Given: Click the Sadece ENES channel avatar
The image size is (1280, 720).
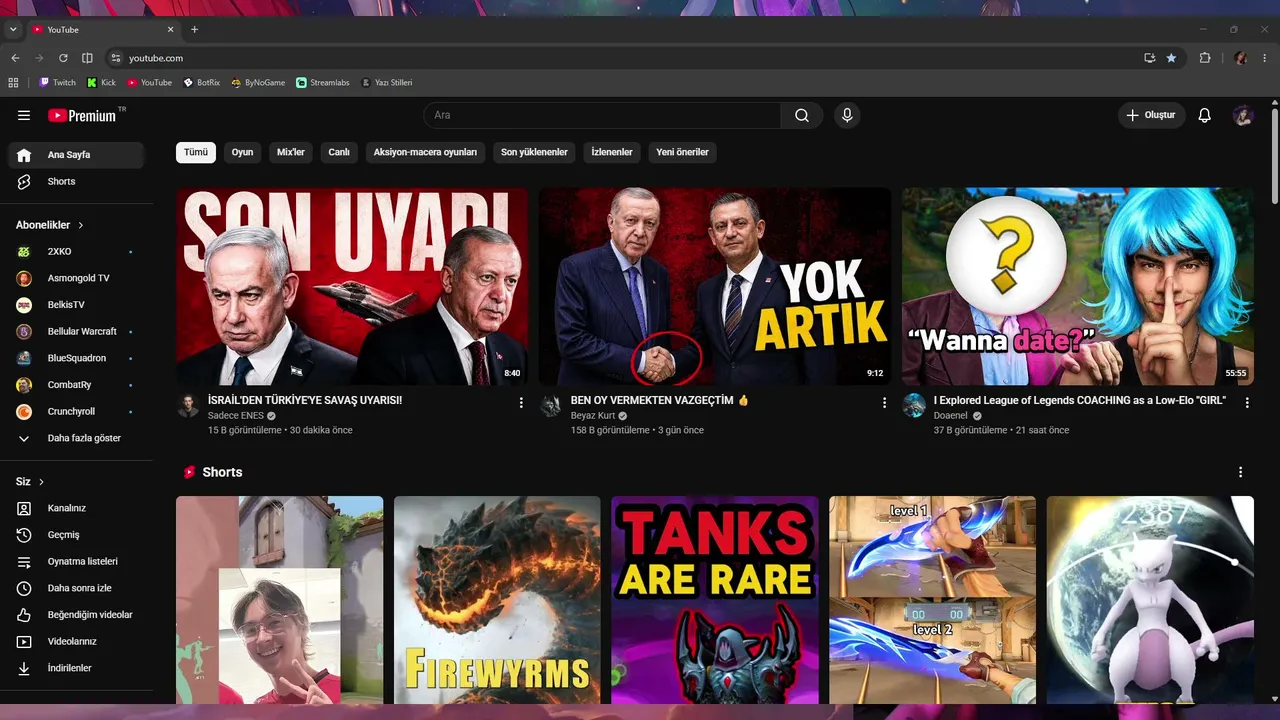Looking at the screenshot, I should pyautogui.click(x=188, y=405).
